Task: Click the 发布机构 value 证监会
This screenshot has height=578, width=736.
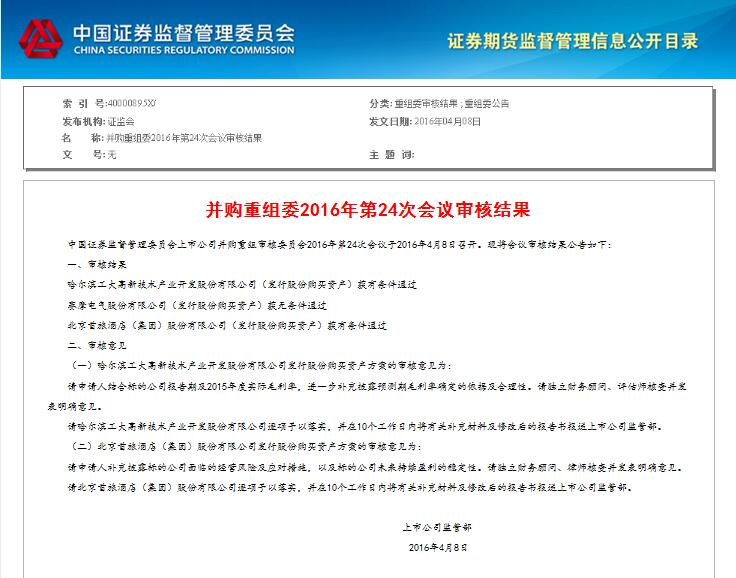Action: [121, 122]
